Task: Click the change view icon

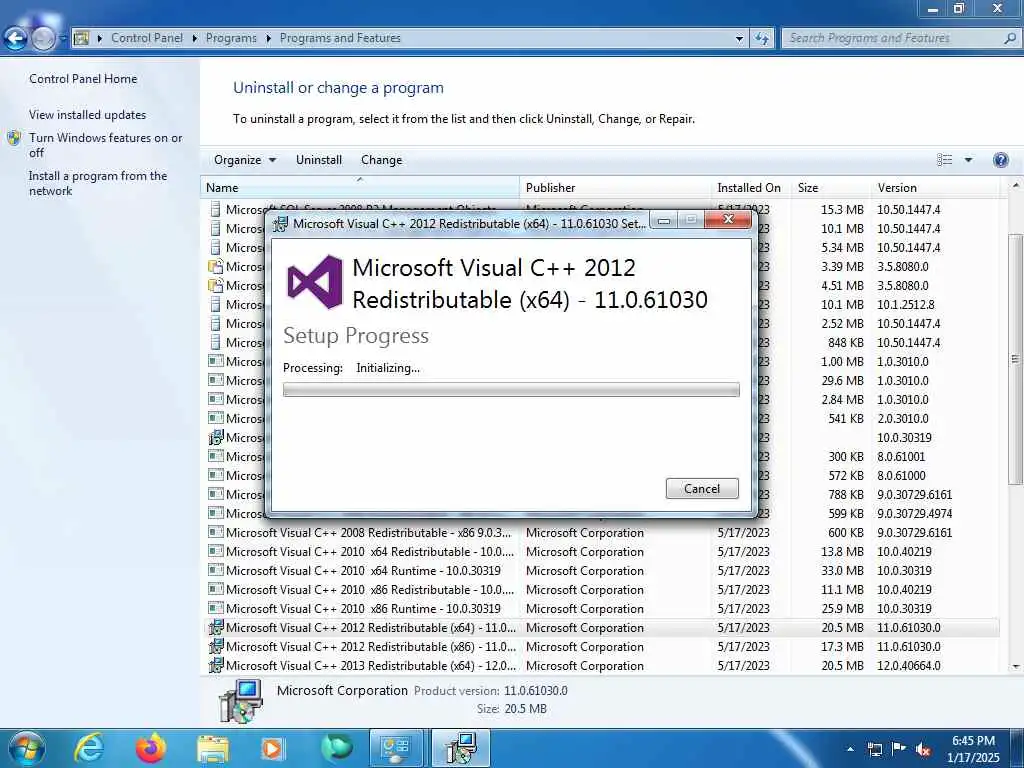Action: [944, 160]
